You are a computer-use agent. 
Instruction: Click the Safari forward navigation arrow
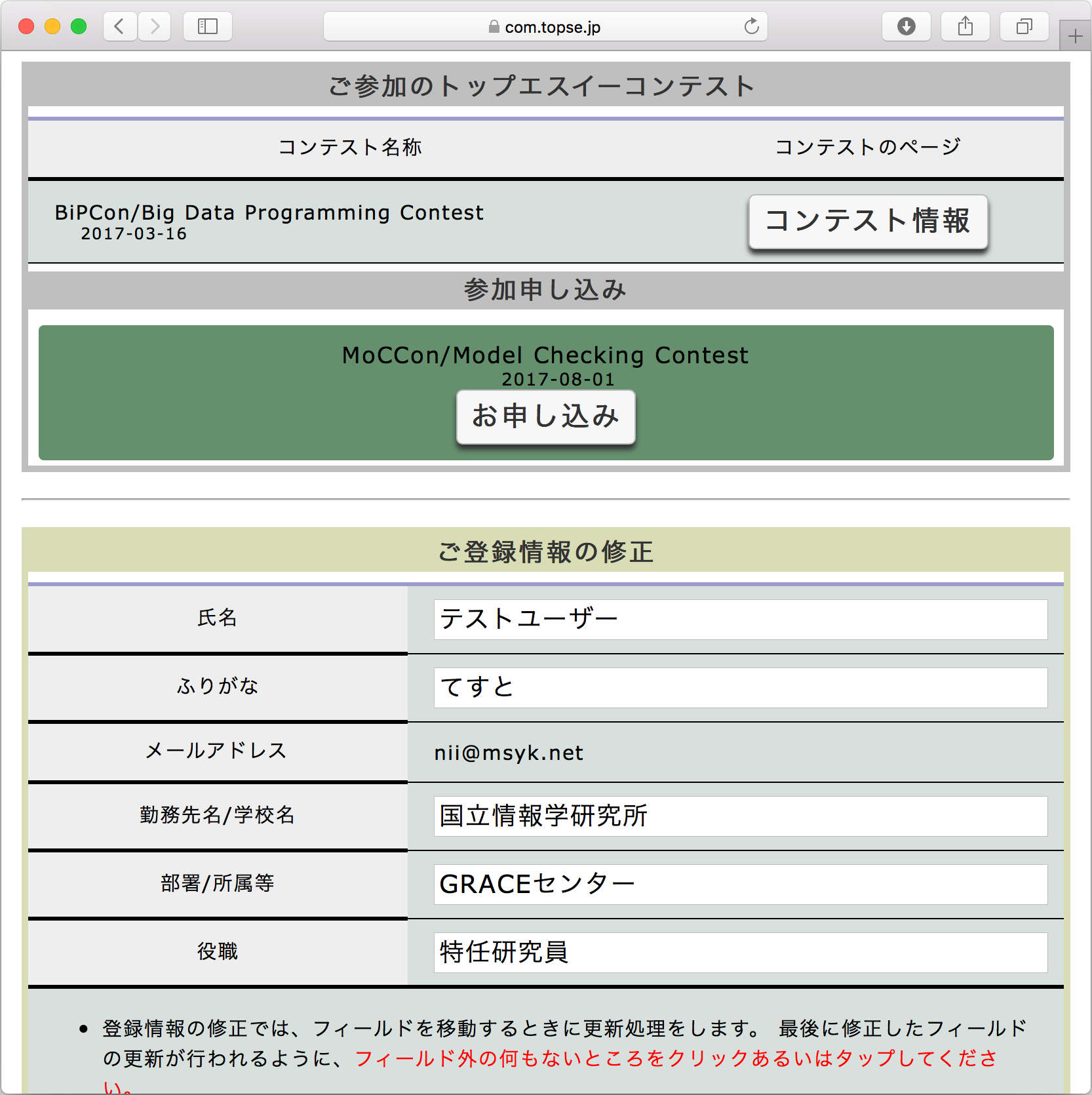(x=155, y=26)
